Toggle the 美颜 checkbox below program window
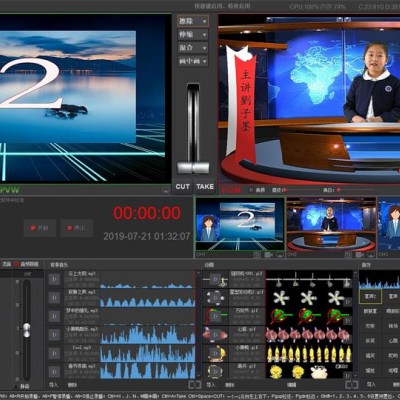This screenshot has width=400, height=400. [251, 190]
